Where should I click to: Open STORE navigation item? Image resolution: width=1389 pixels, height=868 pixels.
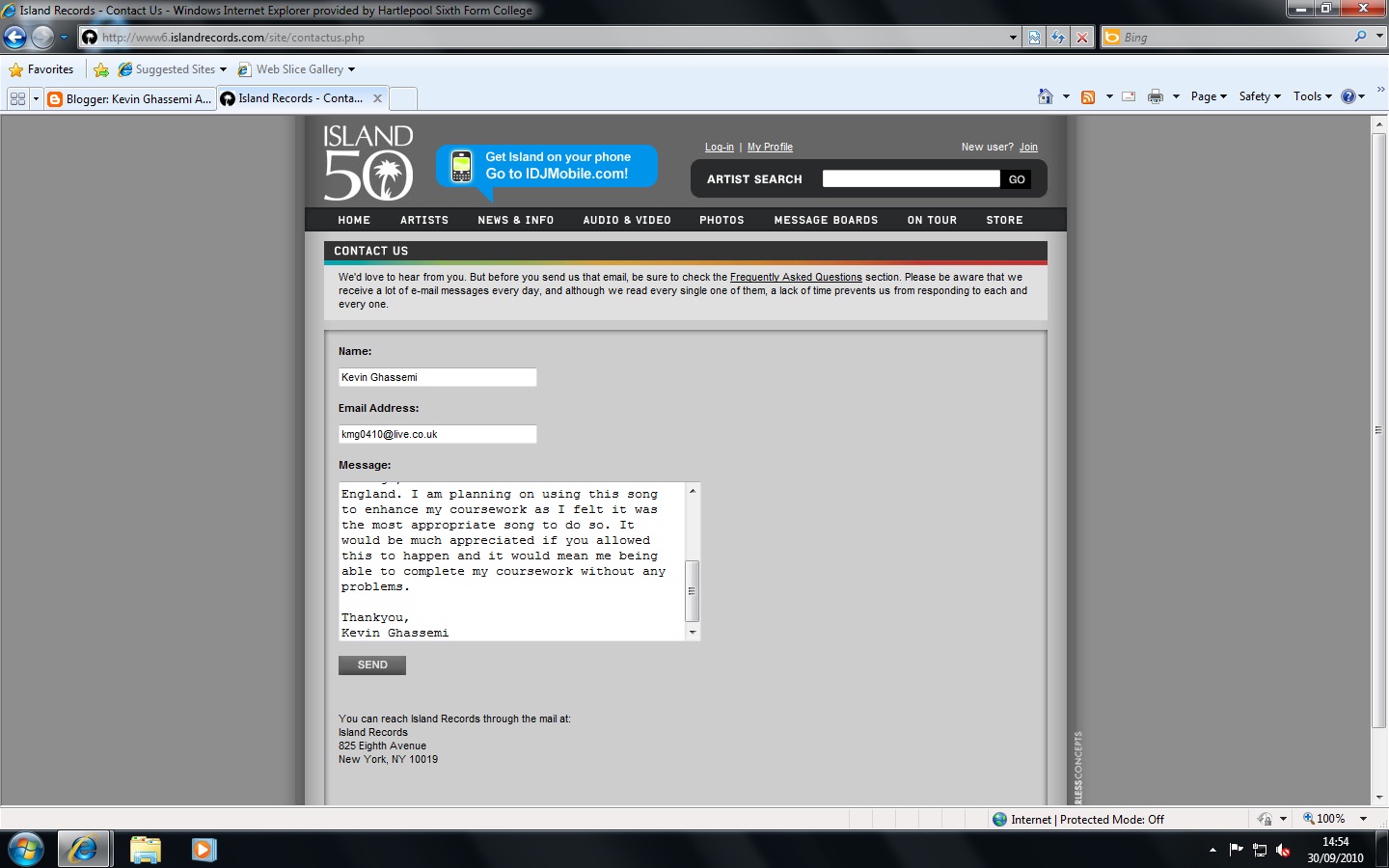coord(1004,220)
